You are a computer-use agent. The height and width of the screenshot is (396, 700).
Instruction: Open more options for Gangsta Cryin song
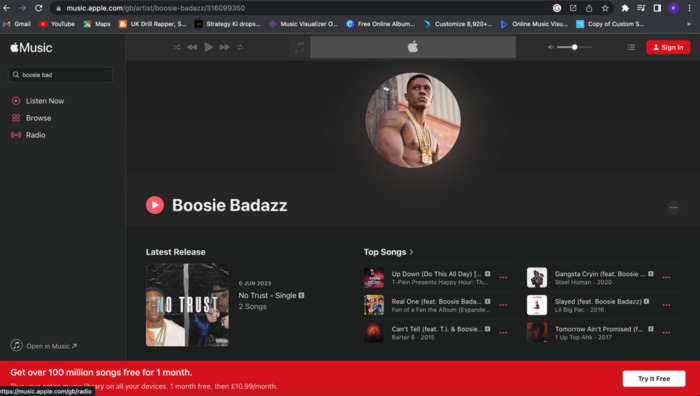point(667,278)
